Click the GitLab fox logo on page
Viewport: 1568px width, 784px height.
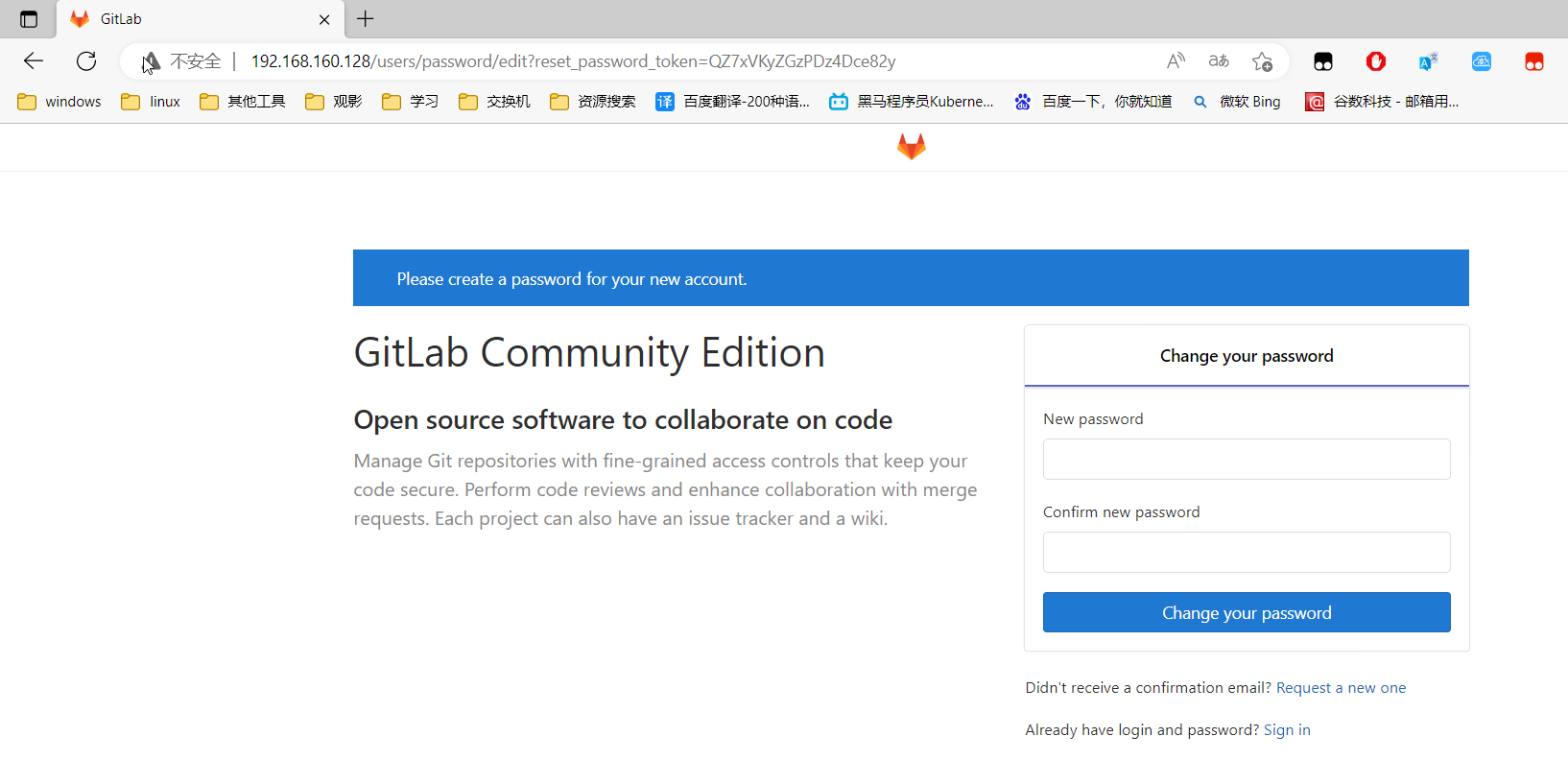[911, 147]
